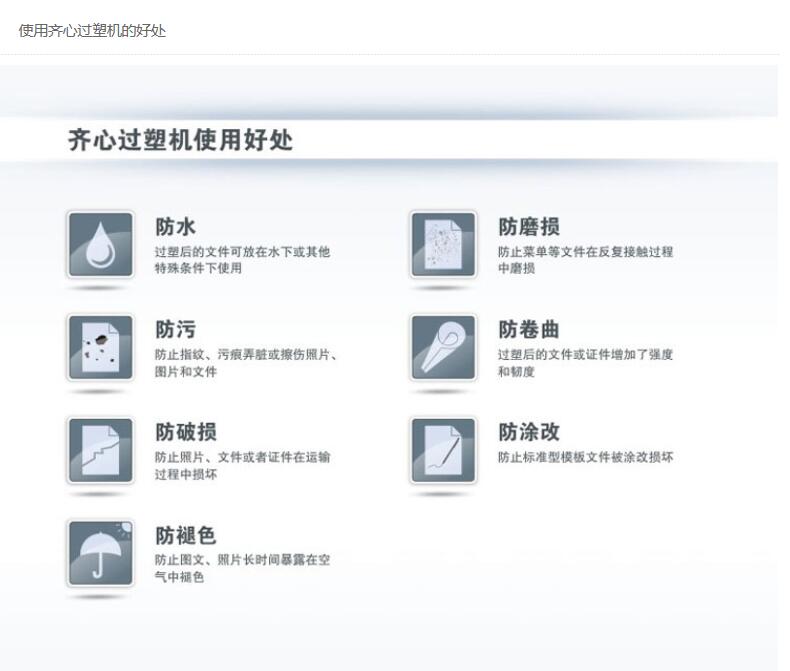
Task: Click the scribbled document 防涂改 icon
Action: (x=443, y=450)
